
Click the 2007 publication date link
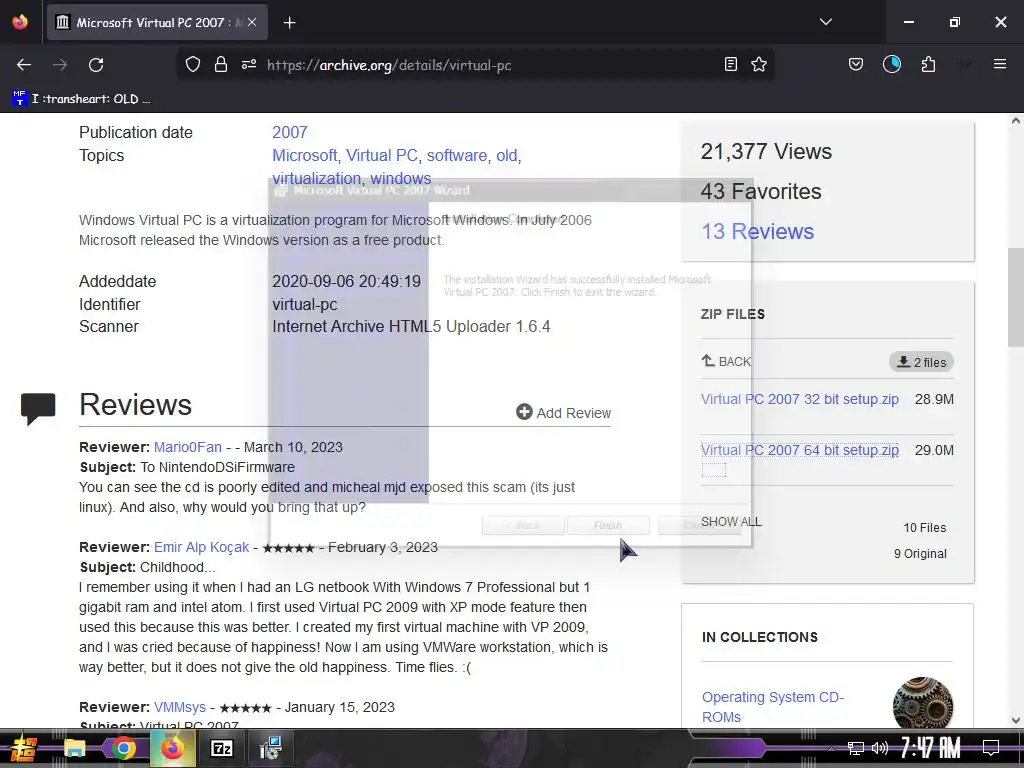click(289, 133)
